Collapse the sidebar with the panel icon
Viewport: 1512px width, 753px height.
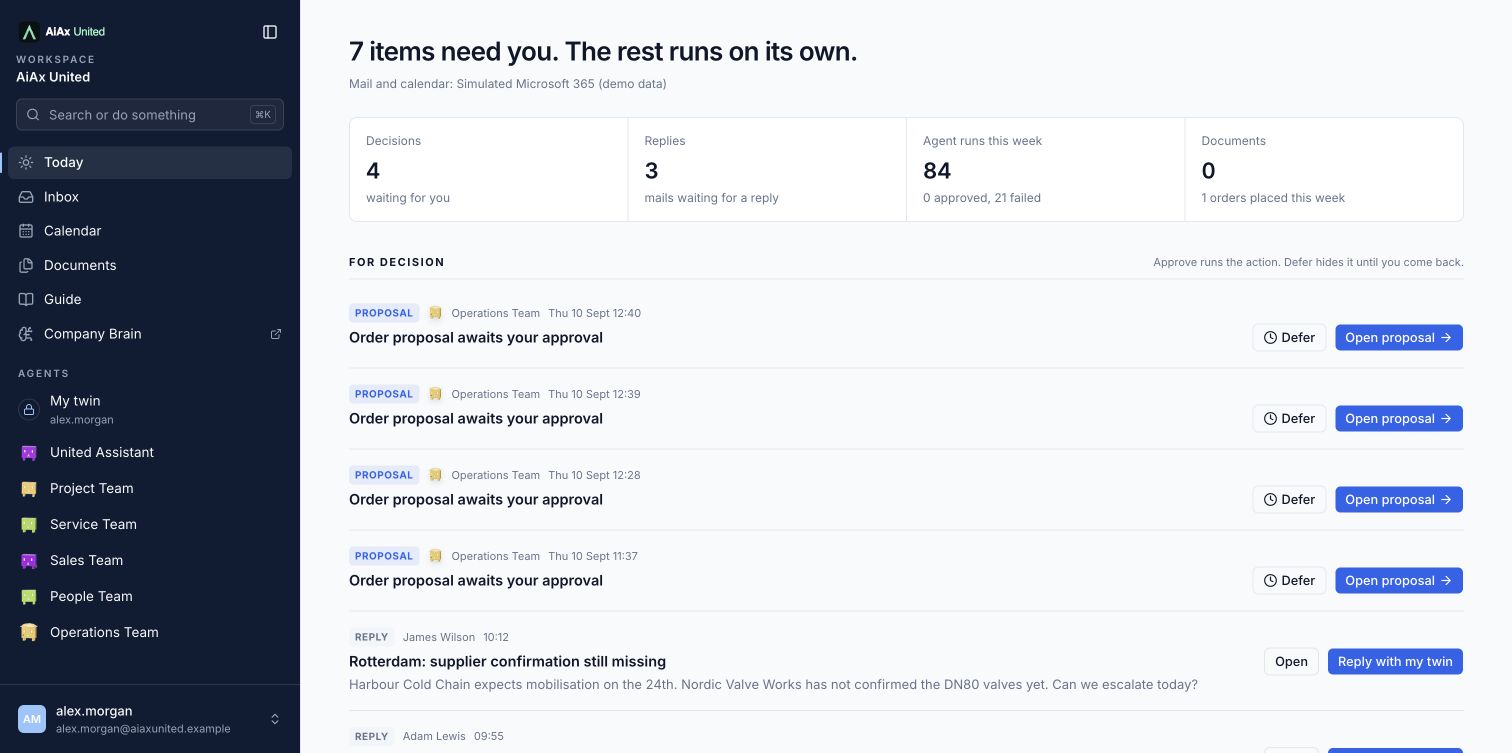coord(270,32)
